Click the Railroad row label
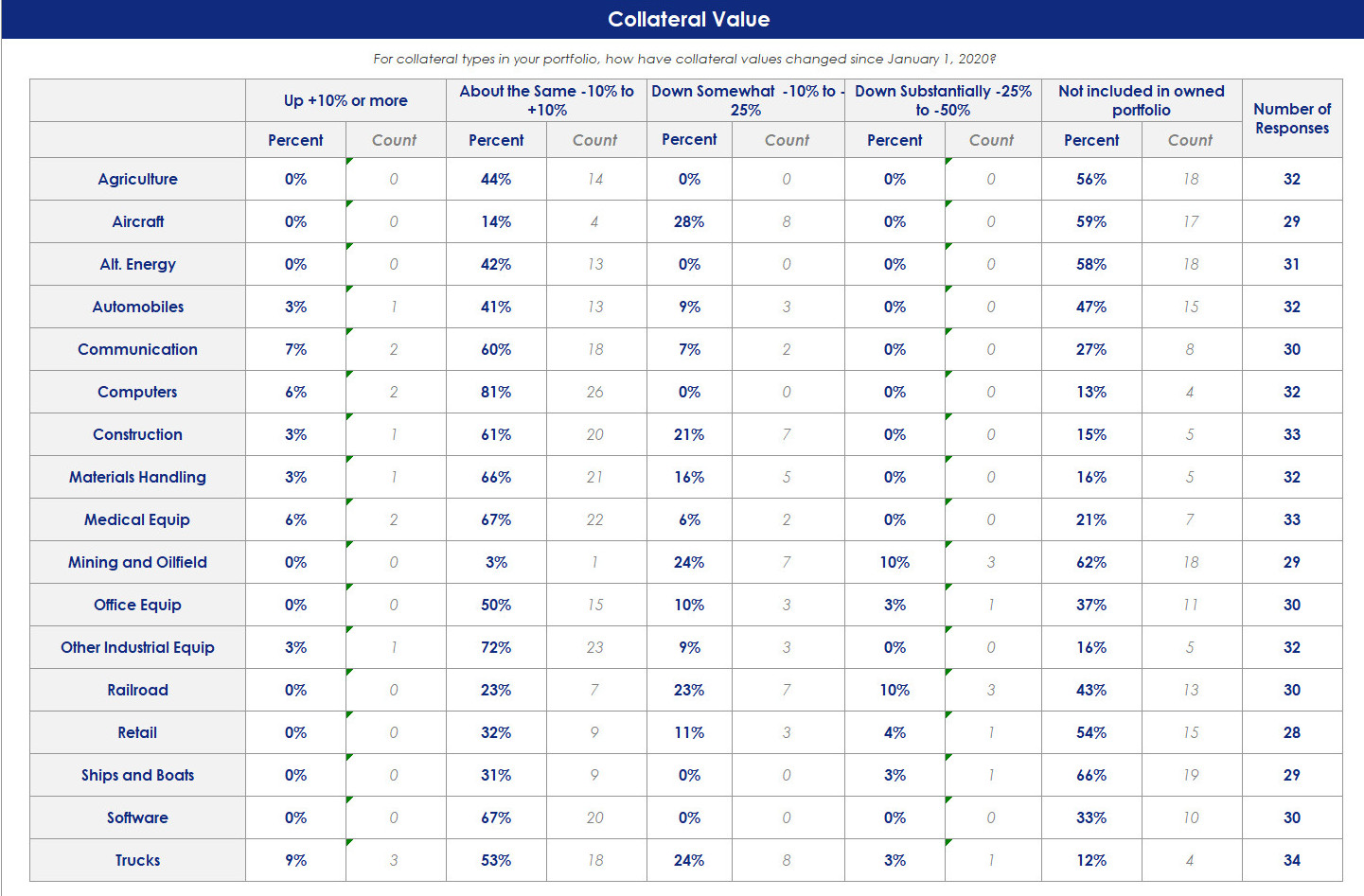The height and width of the screenshot is (896, 1364). [x=137, y=690]
